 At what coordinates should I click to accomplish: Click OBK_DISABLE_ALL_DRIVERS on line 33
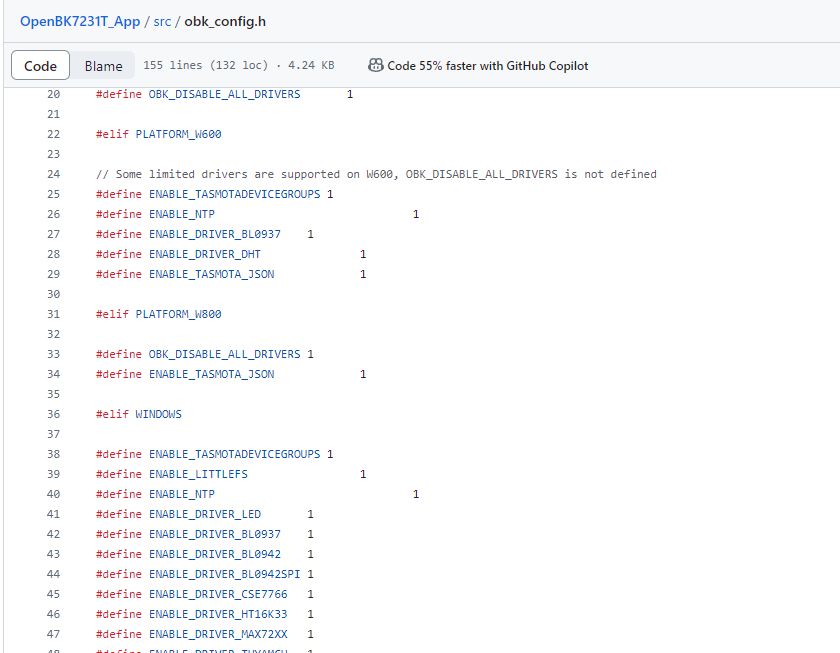point(224,354)
